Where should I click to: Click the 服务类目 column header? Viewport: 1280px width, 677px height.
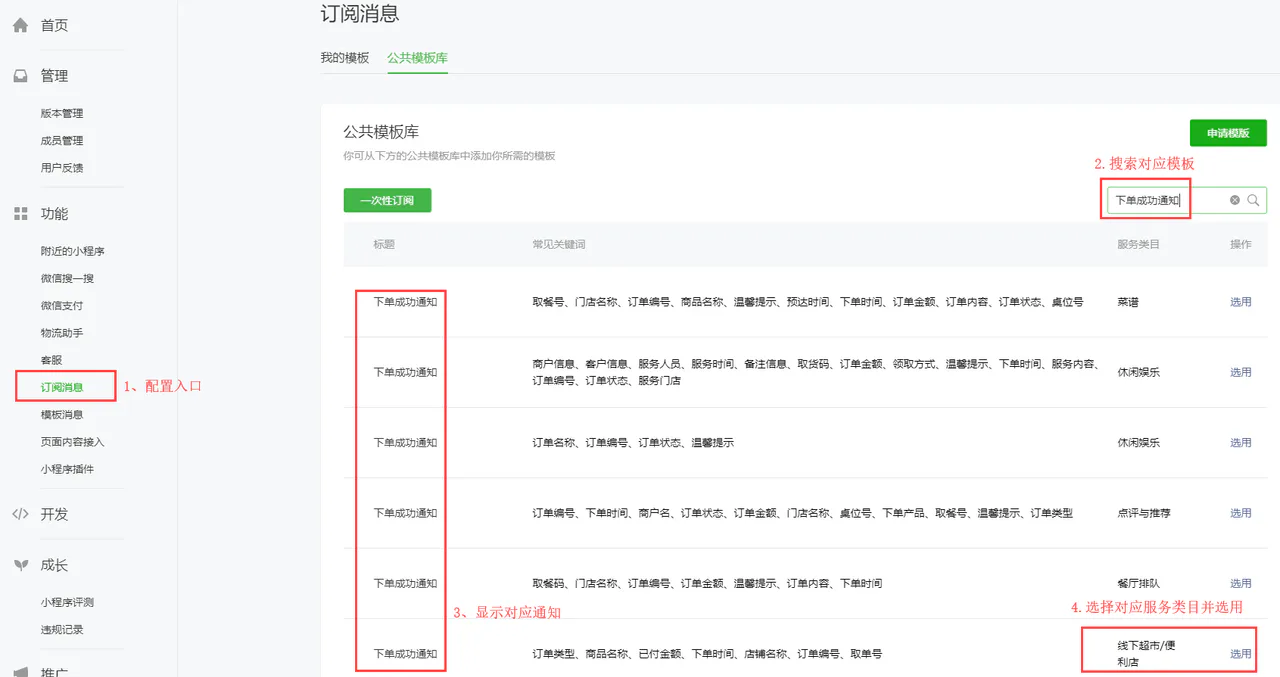[1138, 244]
